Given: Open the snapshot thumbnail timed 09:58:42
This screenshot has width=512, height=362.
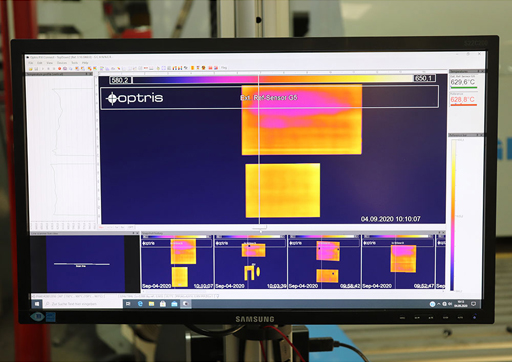Looking at the screenshot, I should point(324,262).
